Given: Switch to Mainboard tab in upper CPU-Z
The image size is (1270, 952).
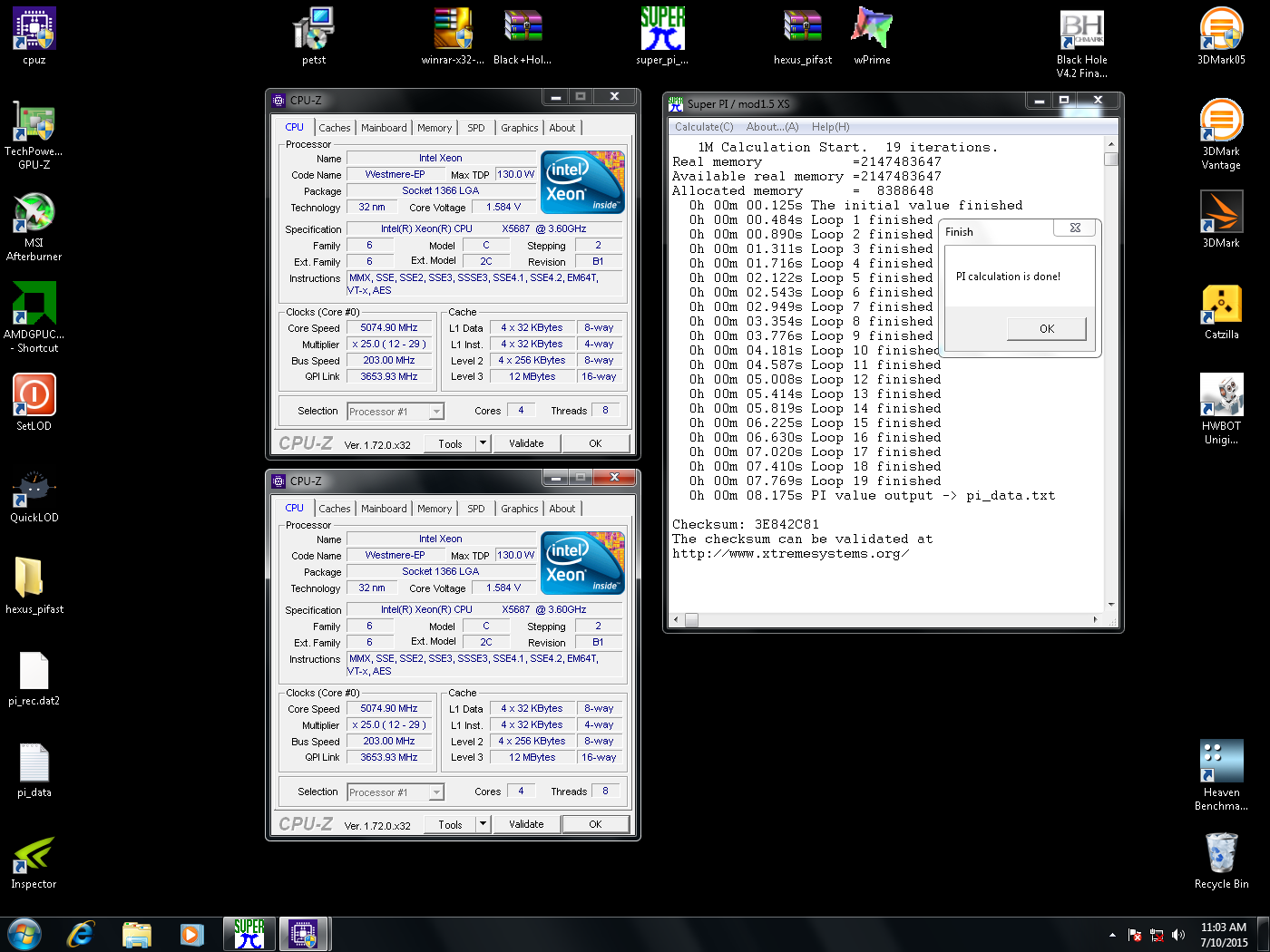Looking at the screenshot, I should point(384,128).
